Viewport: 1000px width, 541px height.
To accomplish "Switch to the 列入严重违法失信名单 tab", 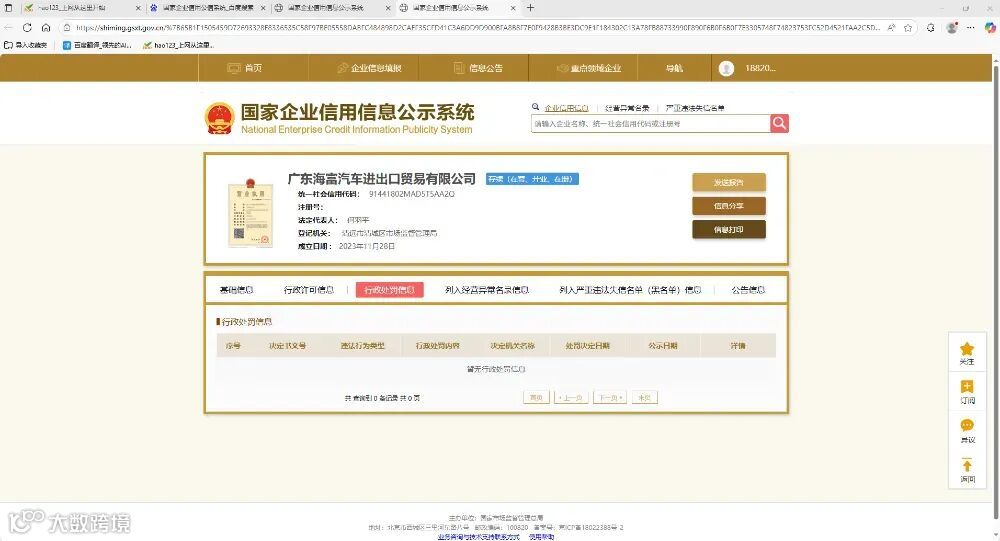I will click(630, 290).
